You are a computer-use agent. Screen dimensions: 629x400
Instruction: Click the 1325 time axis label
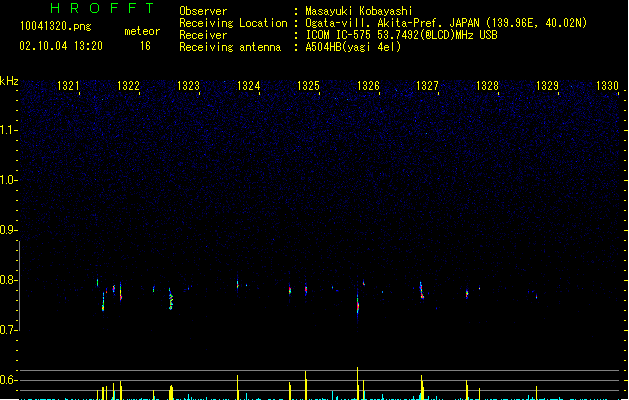(x=308, y=86)
